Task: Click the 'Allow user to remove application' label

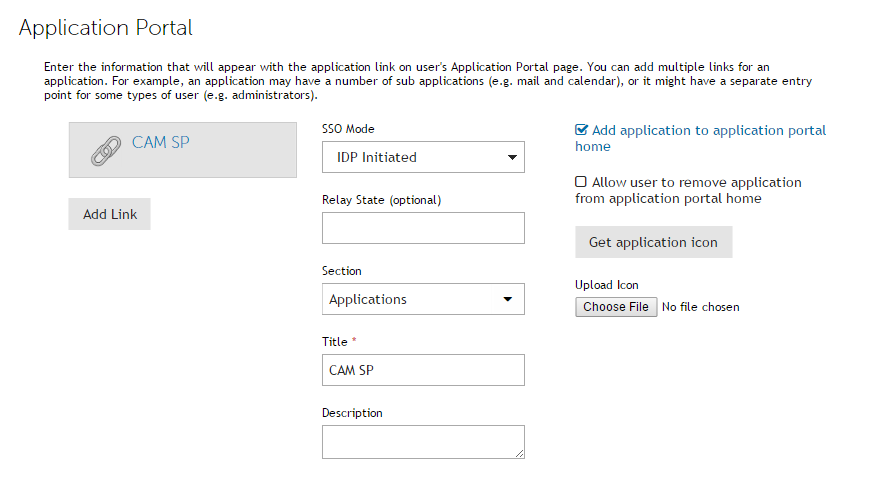Action: [688, 190]
